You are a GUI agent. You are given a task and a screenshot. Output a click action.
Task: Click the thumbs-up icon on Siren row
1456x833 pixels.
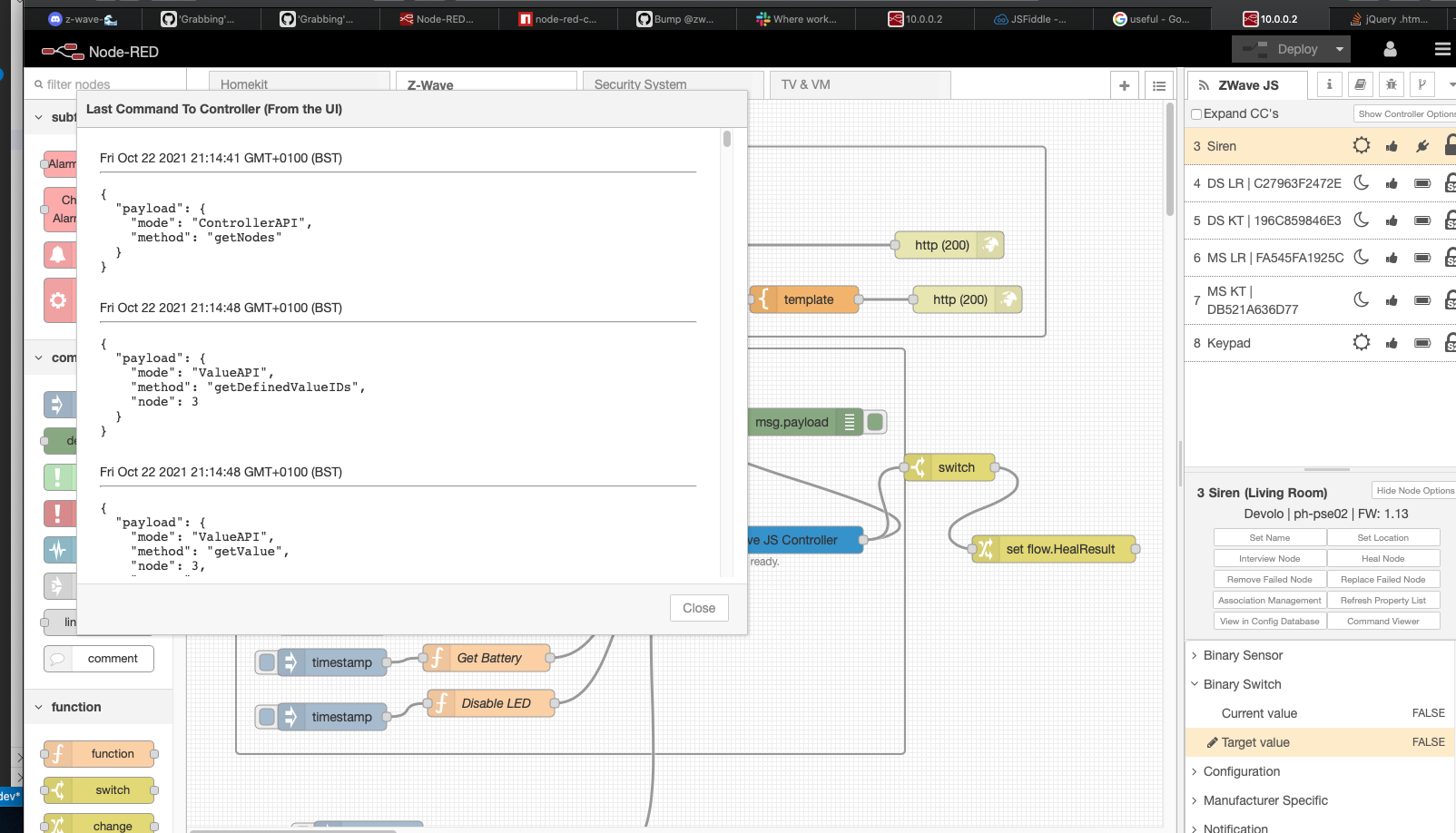(1392, 146)
